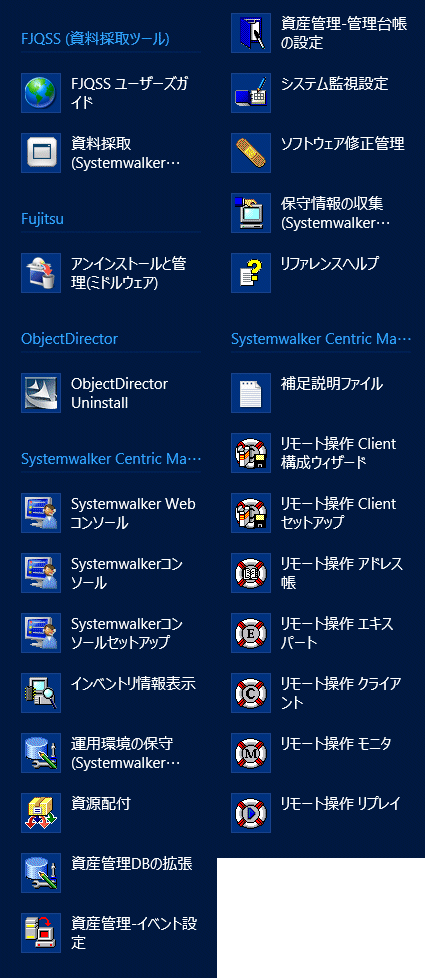Screen dimensions: 425x978
Task: Select the Systemwalker Centric Ma… header above 補足説明ファイル
Action: tap(321, 339)
